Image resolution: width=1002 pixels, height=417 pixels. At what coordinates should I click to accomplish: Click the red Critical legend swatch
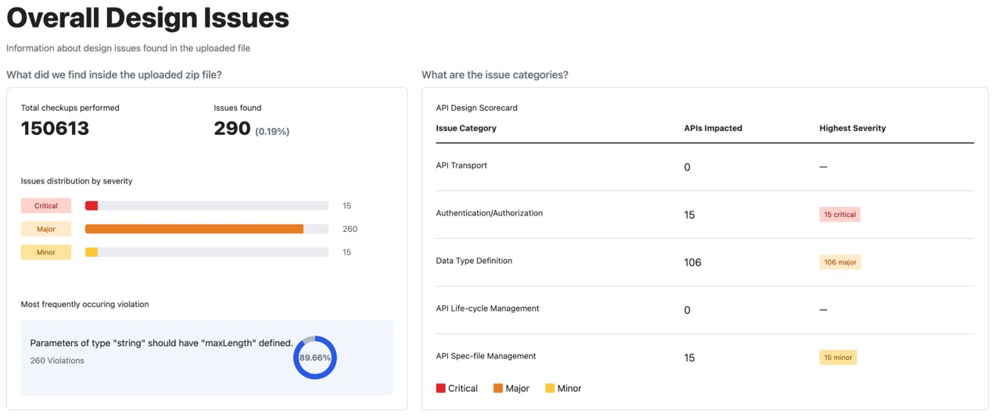click(441, 389)
